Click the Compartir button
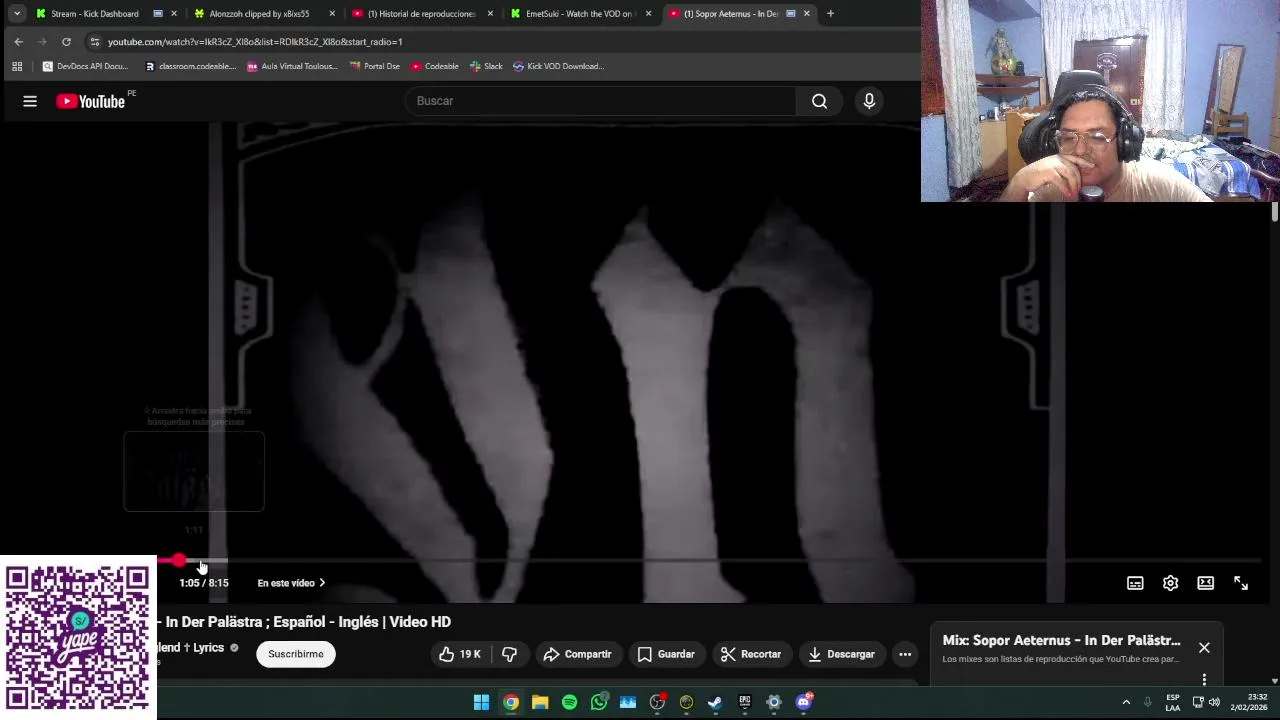This screenshot has height=720, width=1280. click(577, 654)
